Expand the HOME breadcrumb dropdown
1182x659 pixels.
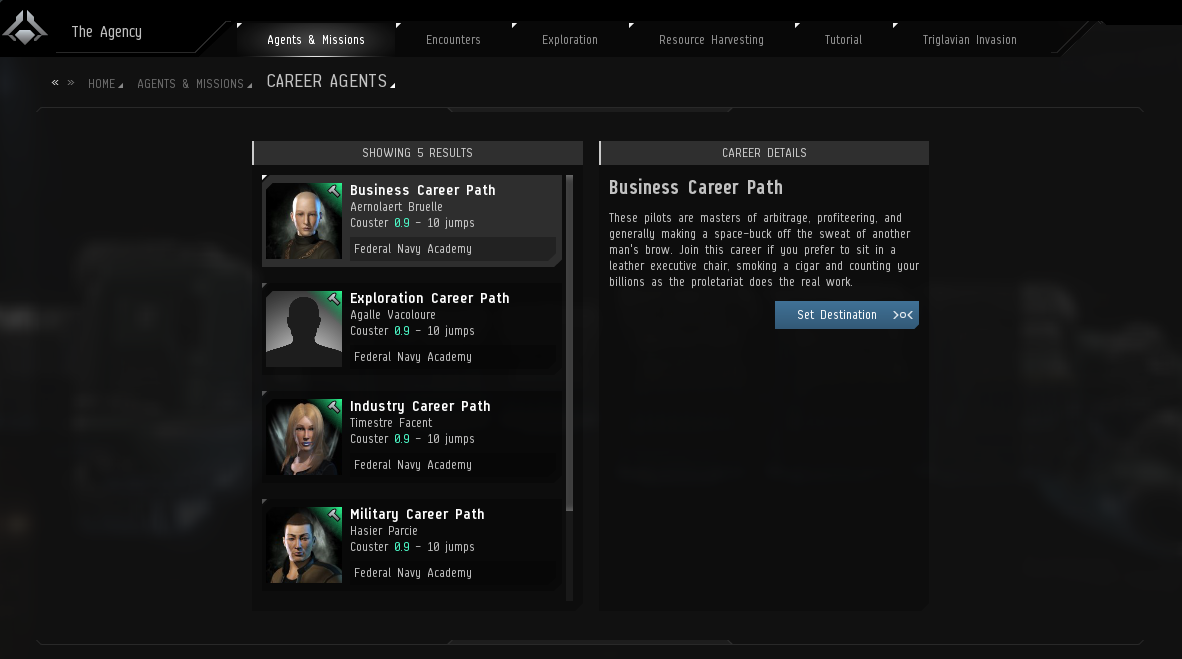coord(121,86)
